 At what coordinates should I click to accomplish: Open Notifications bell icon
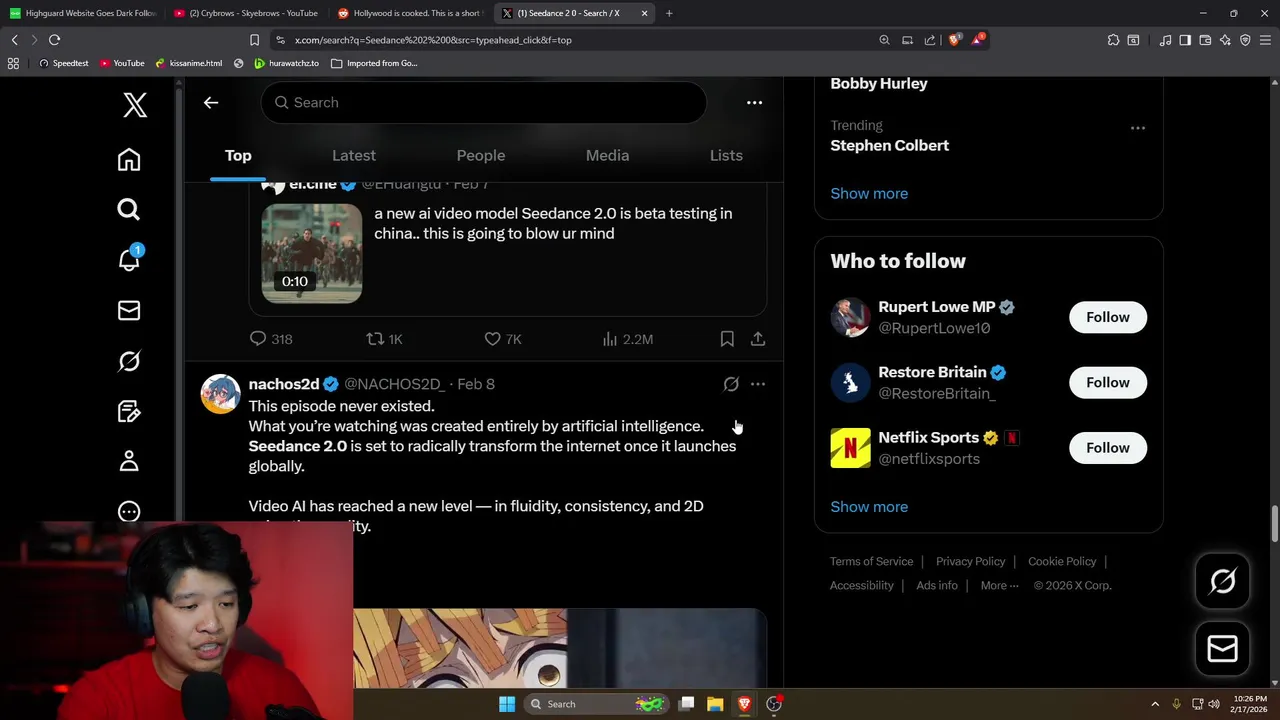tap(129, 259)
